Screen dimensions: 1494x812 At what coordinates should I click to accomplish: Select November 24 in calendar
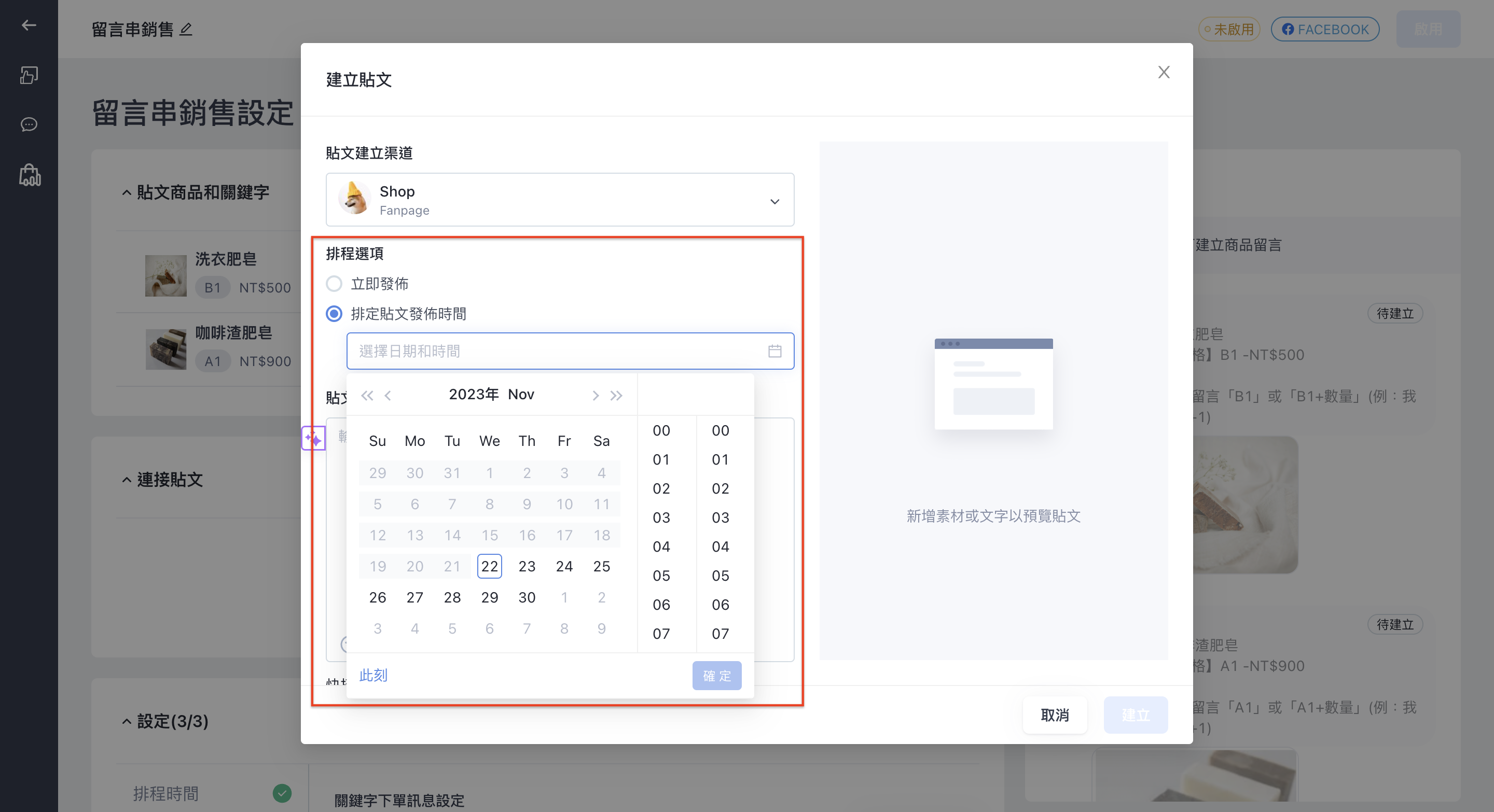point(564,566)
